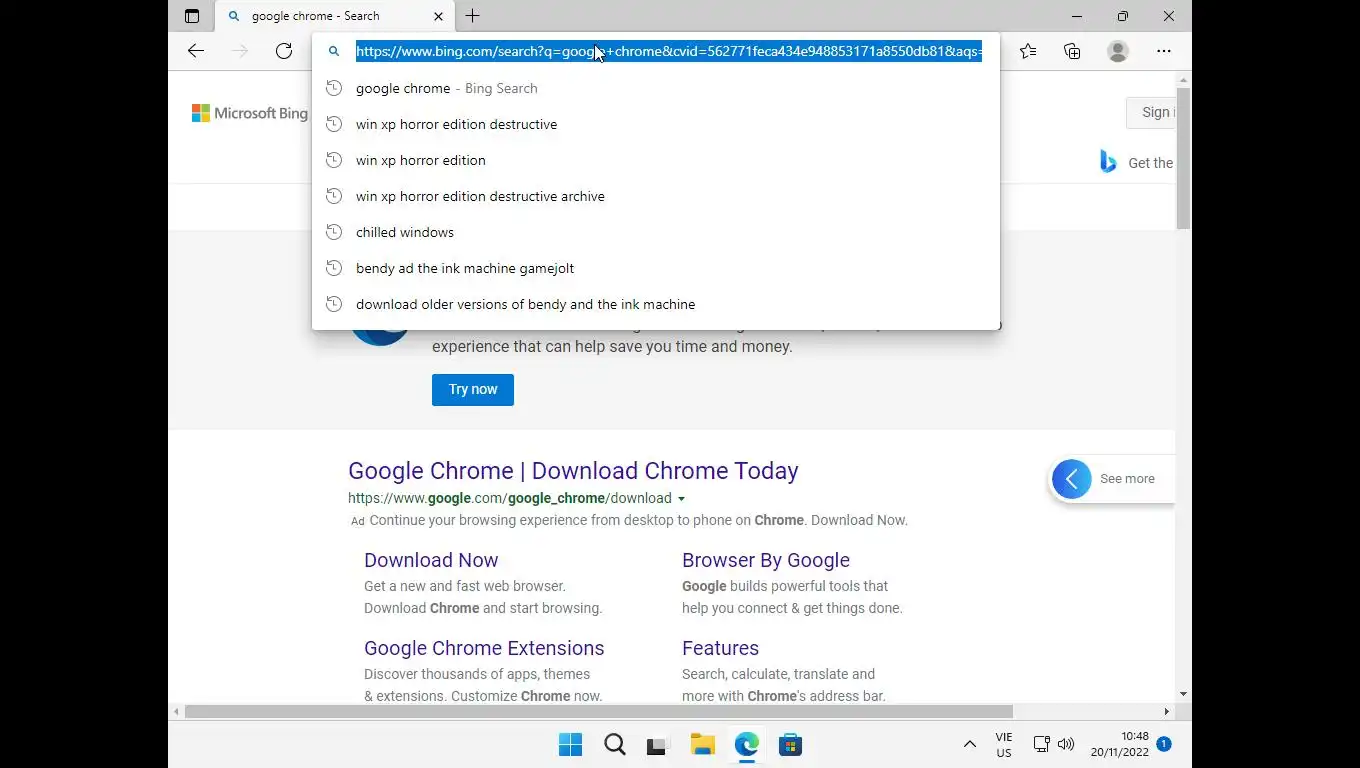
Task: Open taskbar Search magnifier icon
Action: click(x=615, y=745)
